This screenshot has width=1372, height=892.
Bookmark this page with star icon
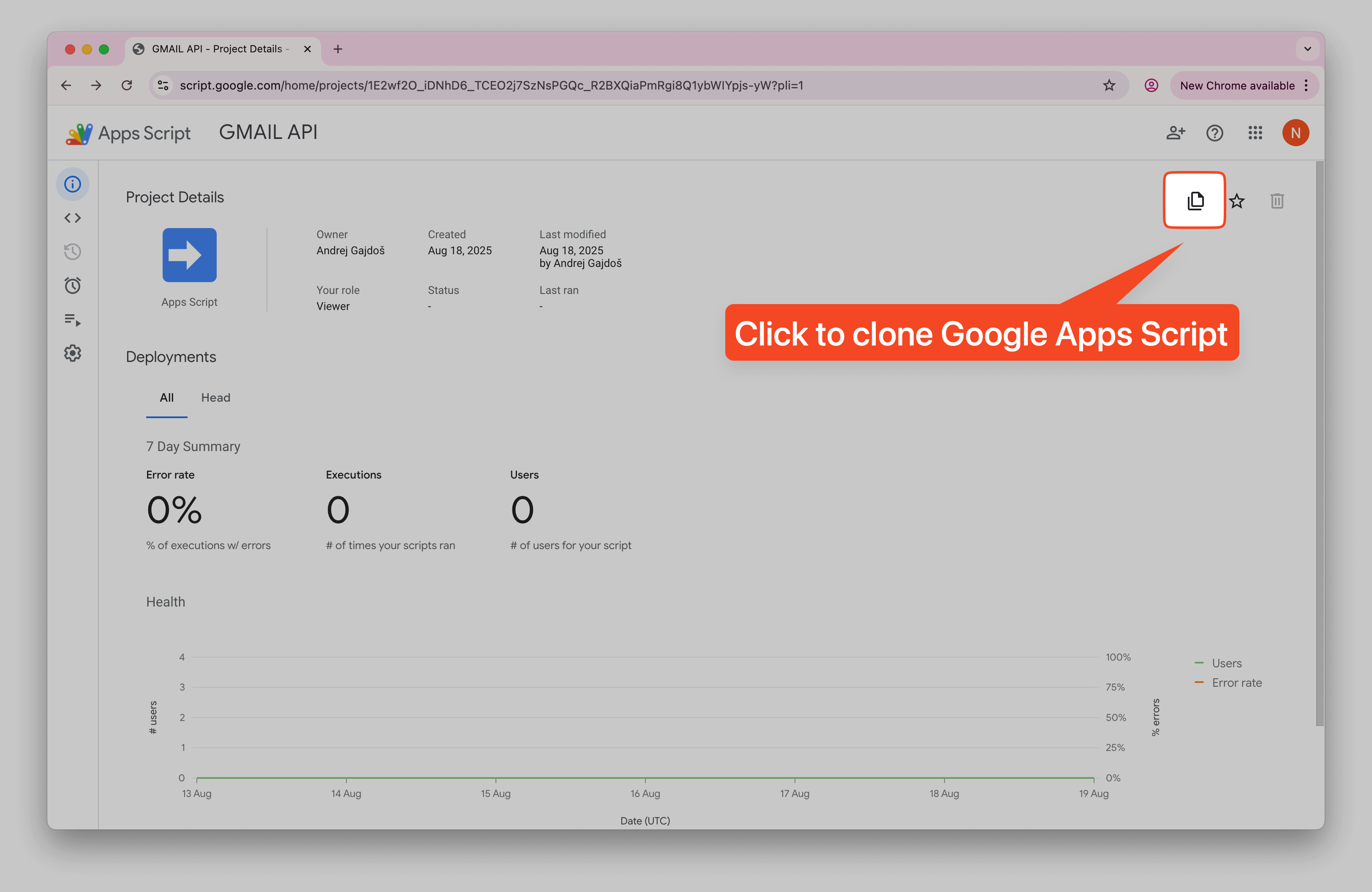(1109, 85)
